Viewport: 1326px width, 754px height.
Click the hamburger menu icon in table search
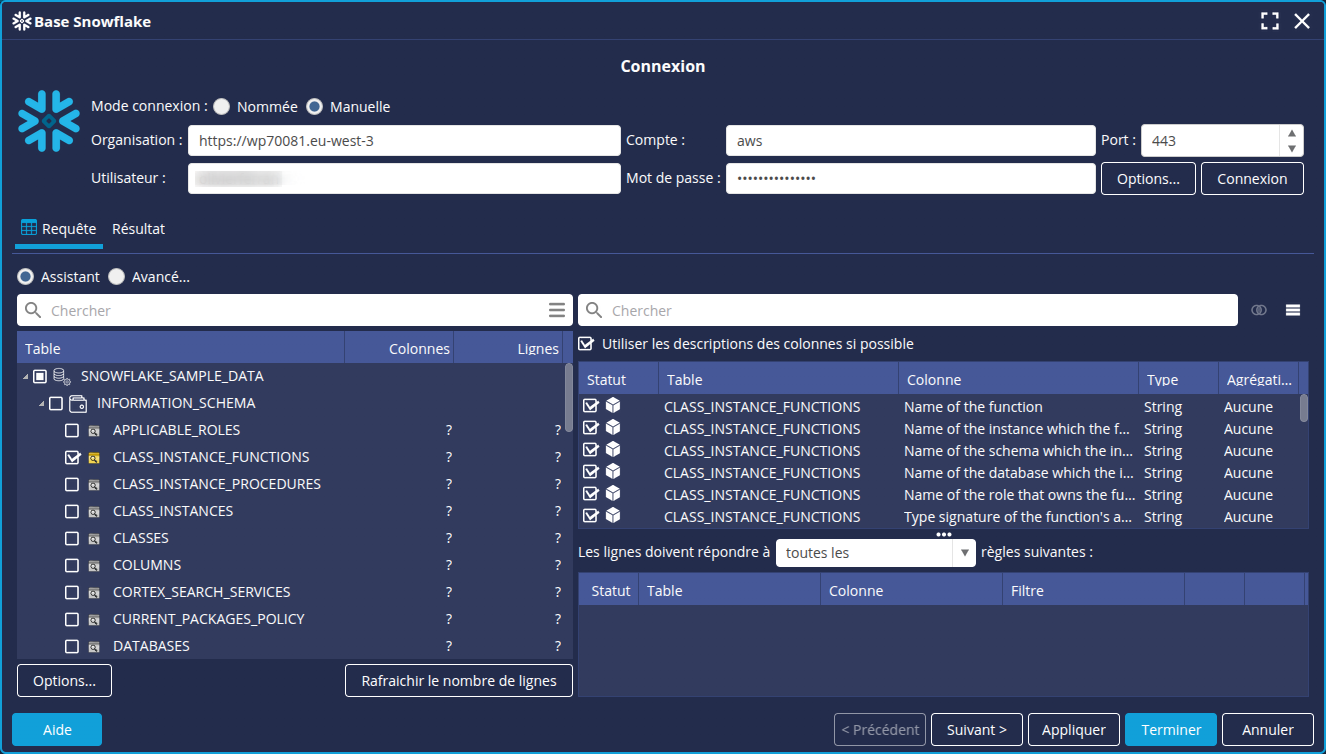click(557, 310)
